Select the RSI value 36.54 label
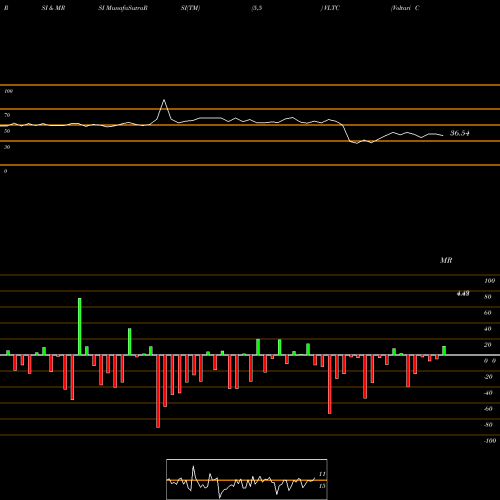The height and width of the screenshot is (500, 500). pos(460,133)
